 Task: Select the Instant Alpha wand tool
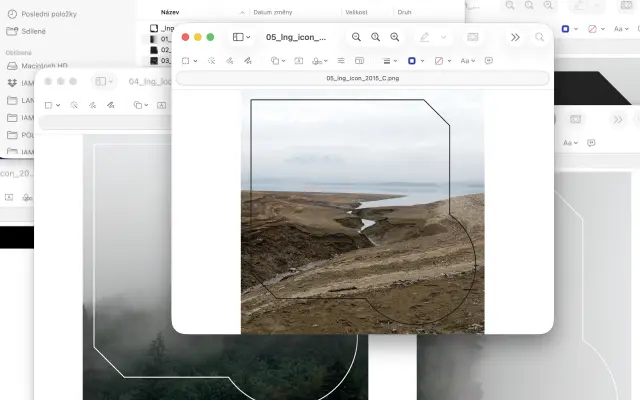click(x=212, y=61)
